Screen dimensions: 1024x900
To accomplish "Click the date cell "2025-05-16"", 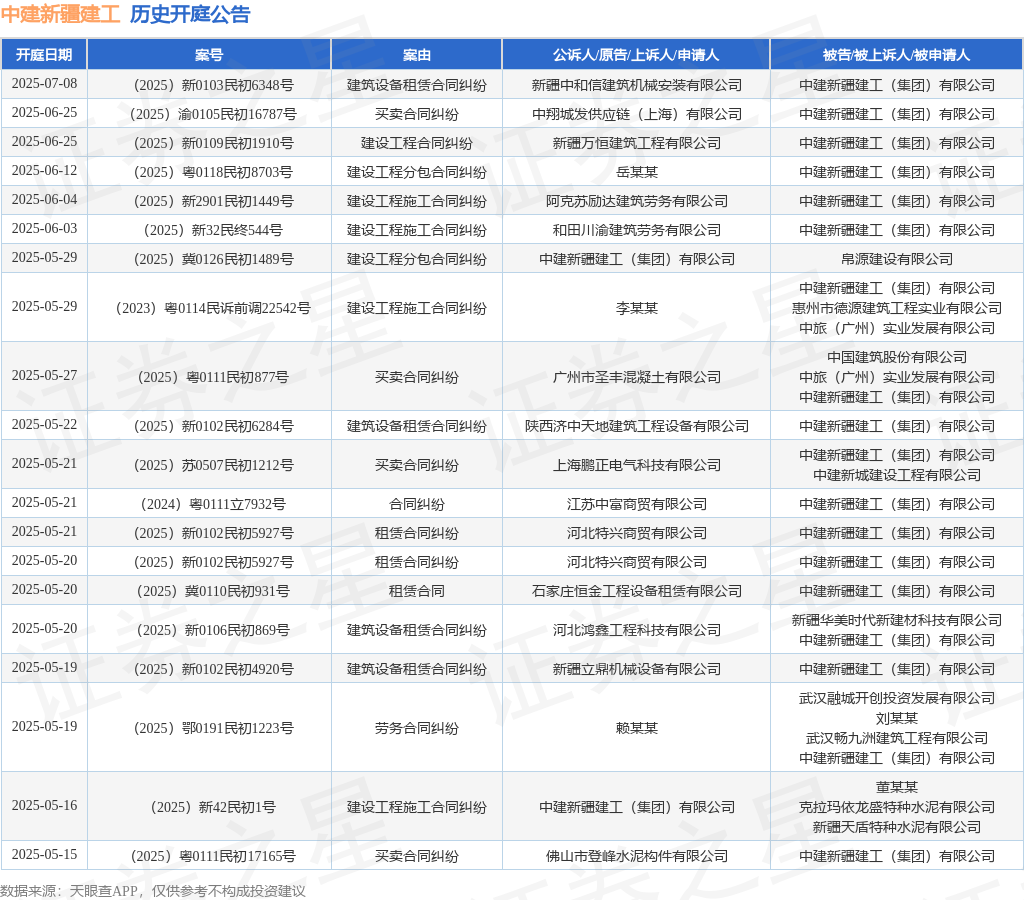I will 44,805.
